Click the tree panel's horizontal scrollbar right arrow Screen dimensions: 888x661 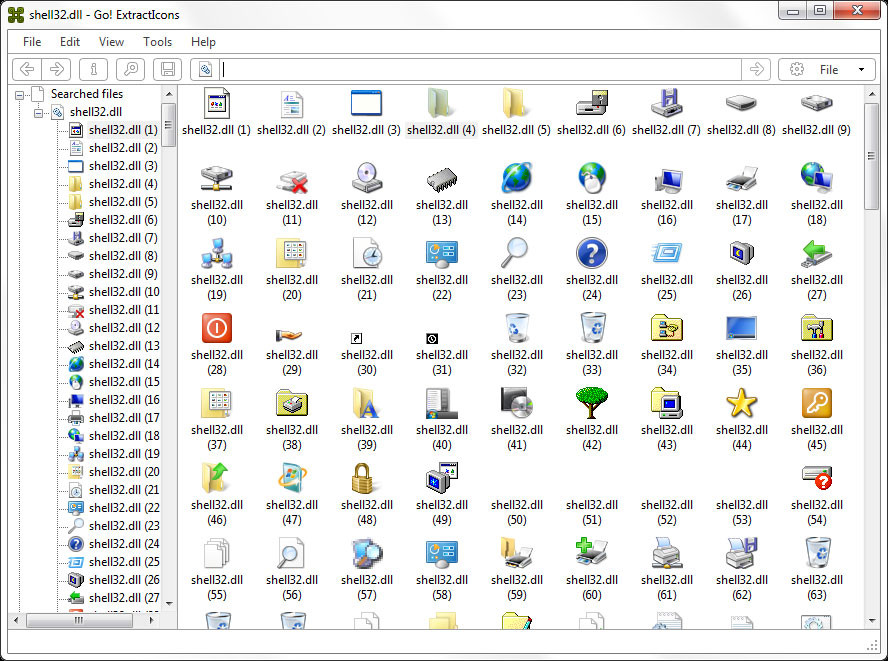151,620
